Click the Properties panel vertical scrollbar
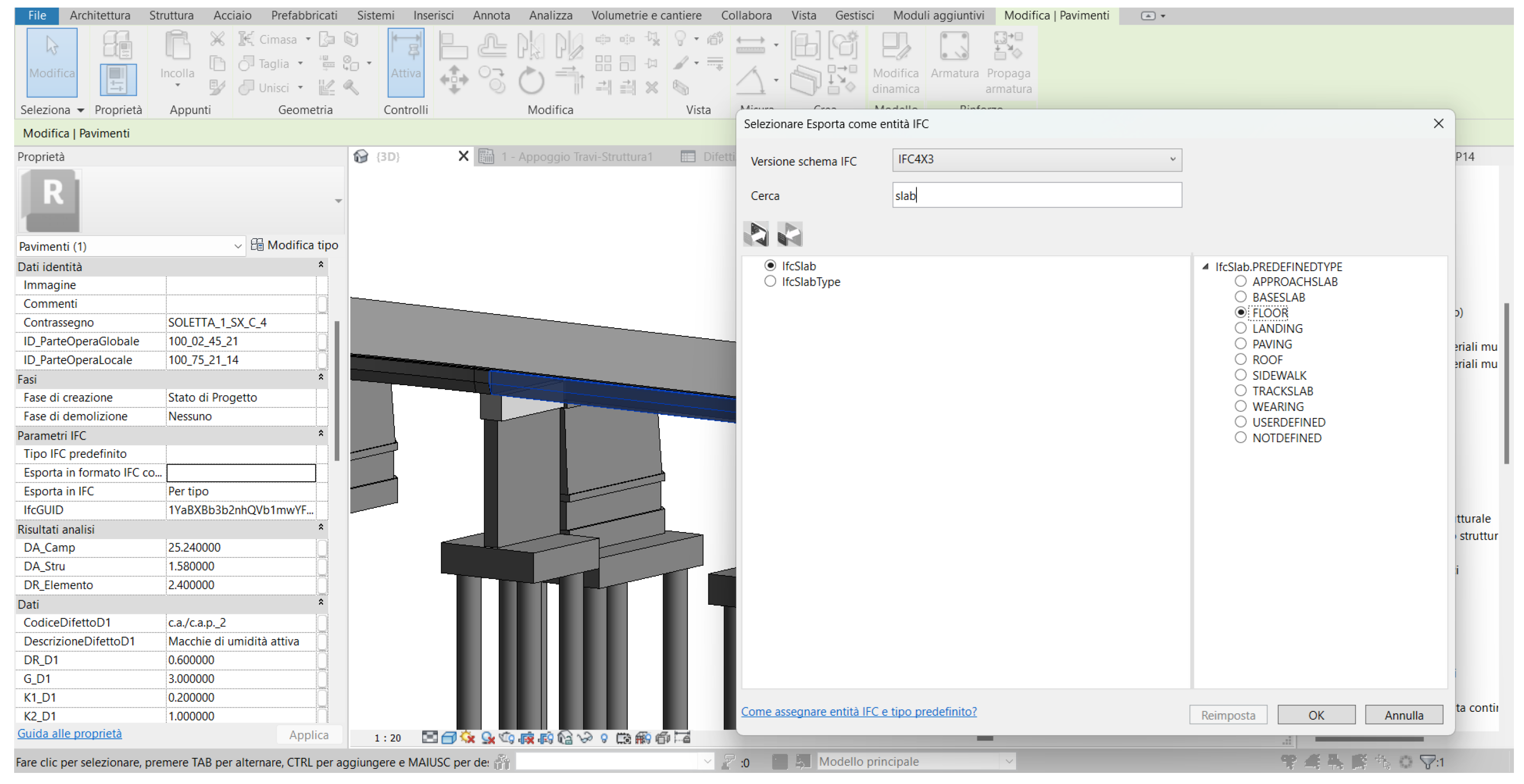The width and height of the screenshot is (1524, 784). [337, 390]
